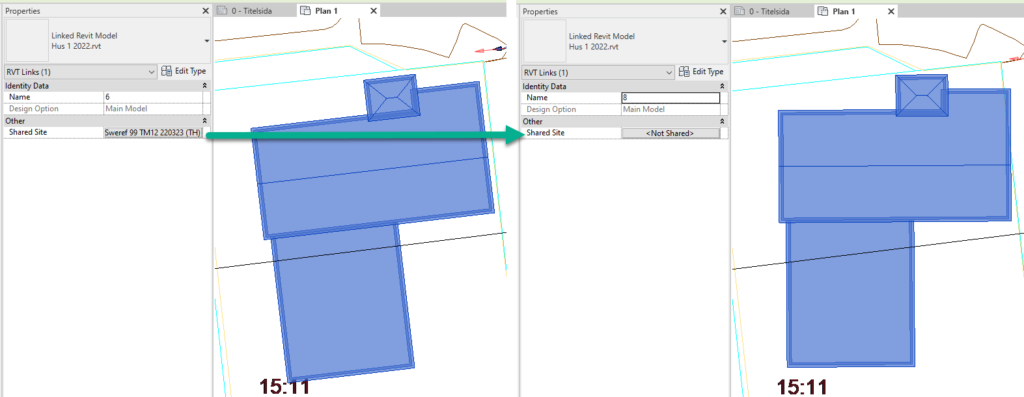Click the plan view icon on right Plan 1 tab
This screenshot has width=1024, height=397.
823,11
